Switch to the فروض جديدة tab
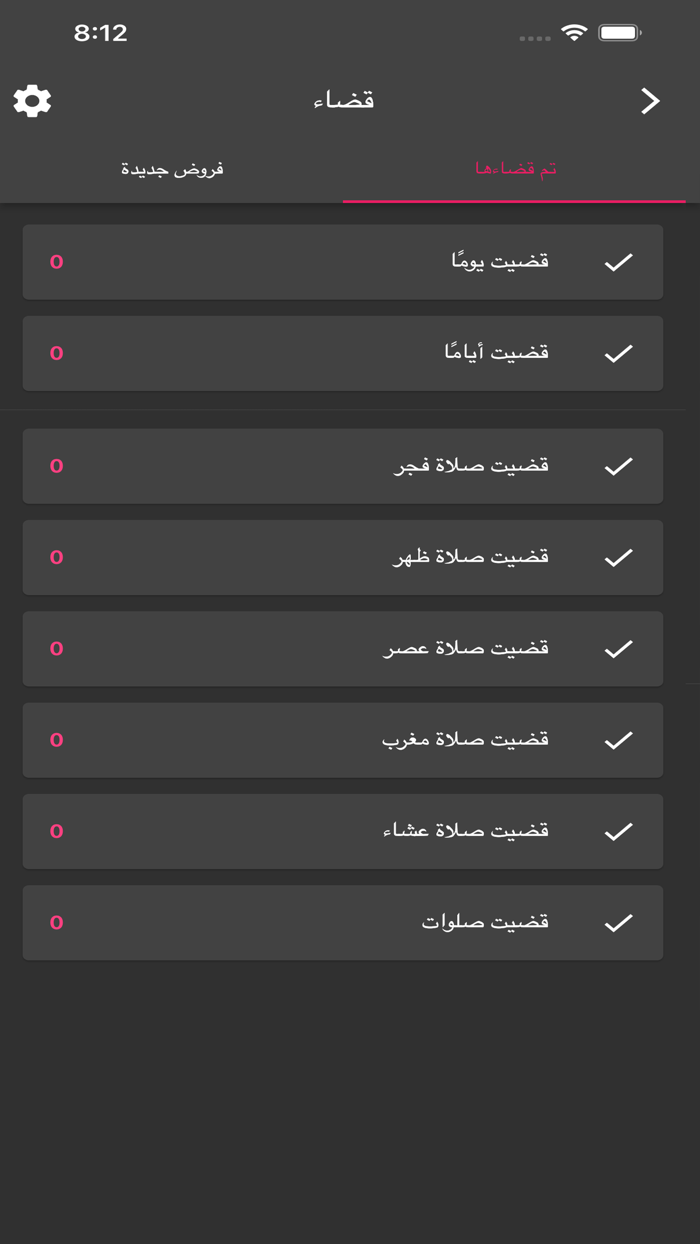700x1244 pixels. click(x=172, y=169)
